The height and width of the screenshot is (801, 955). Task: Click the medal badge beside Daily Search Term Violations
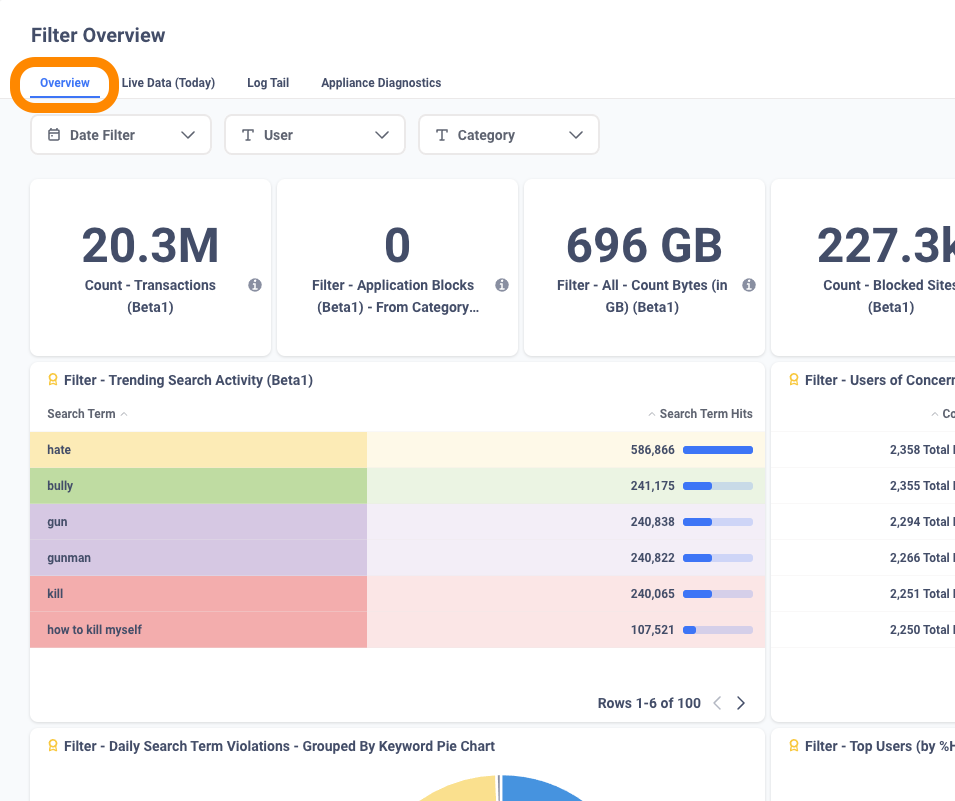[x=52, y=746]
